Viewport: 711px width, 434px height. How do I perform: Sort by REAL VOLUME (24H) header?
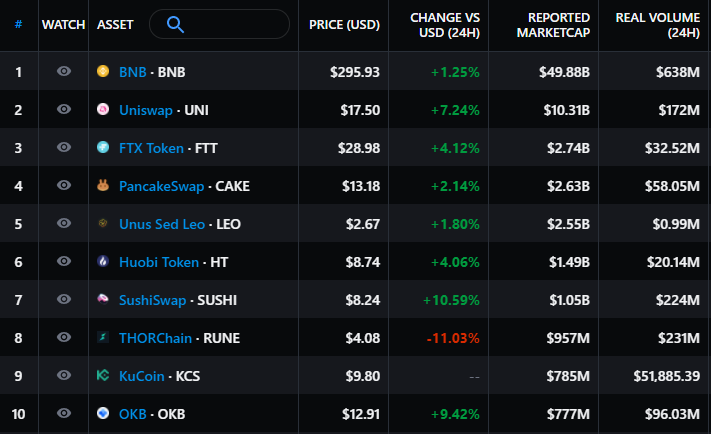pos(657,25)
